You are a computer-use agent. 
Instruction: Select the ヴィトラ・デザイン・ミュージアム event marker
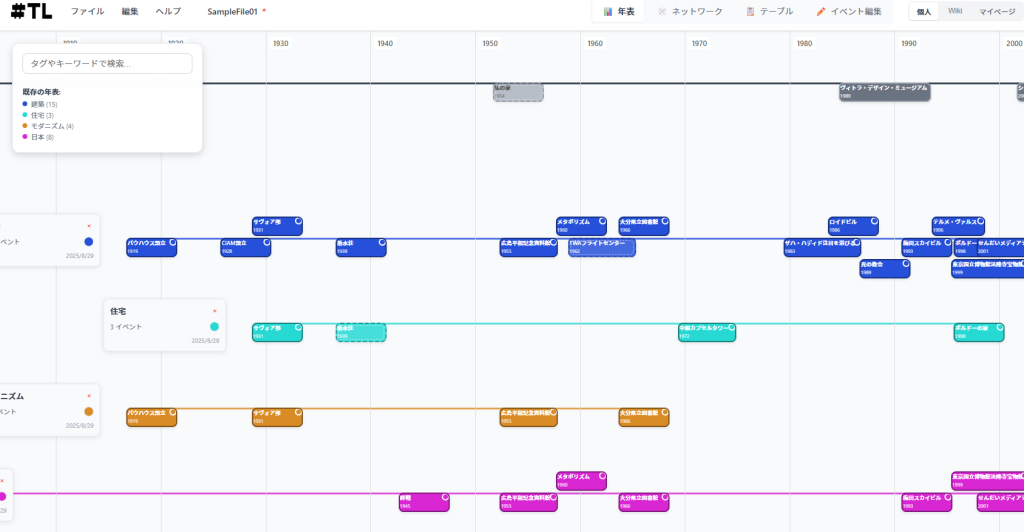tap(884, 92)
